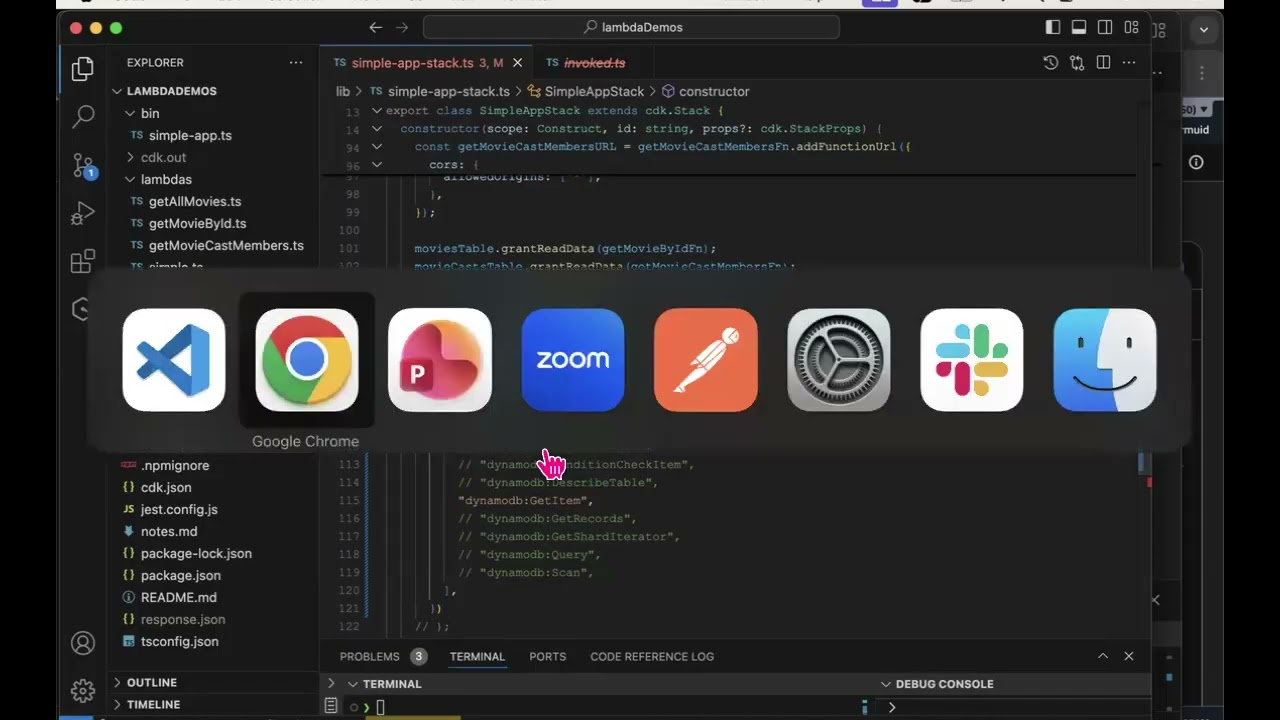Toggle the bottom panel layout icon

(1079, 27)
